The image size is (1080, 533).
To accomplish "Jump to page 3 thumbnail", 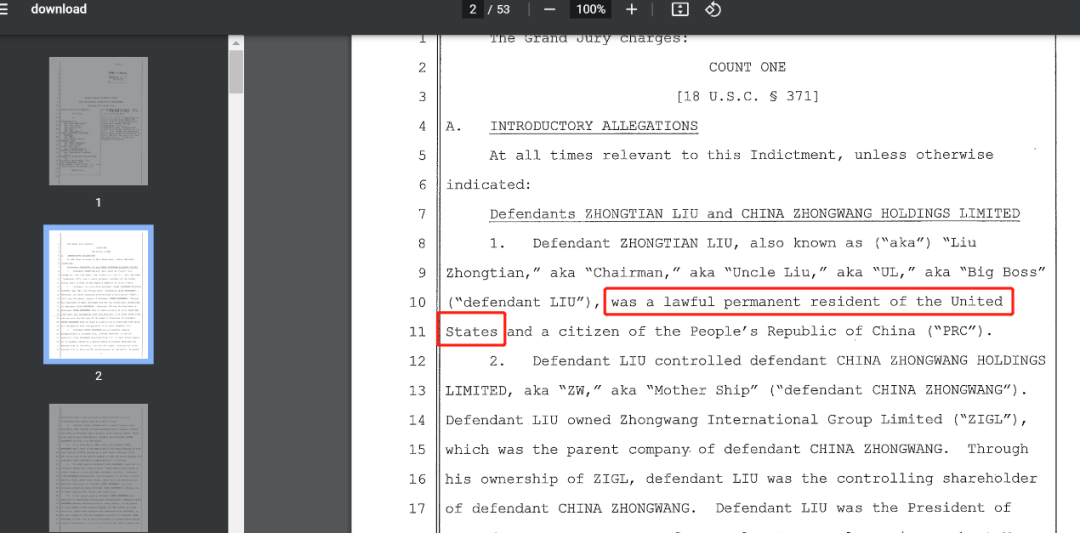I will coord(98,468).
